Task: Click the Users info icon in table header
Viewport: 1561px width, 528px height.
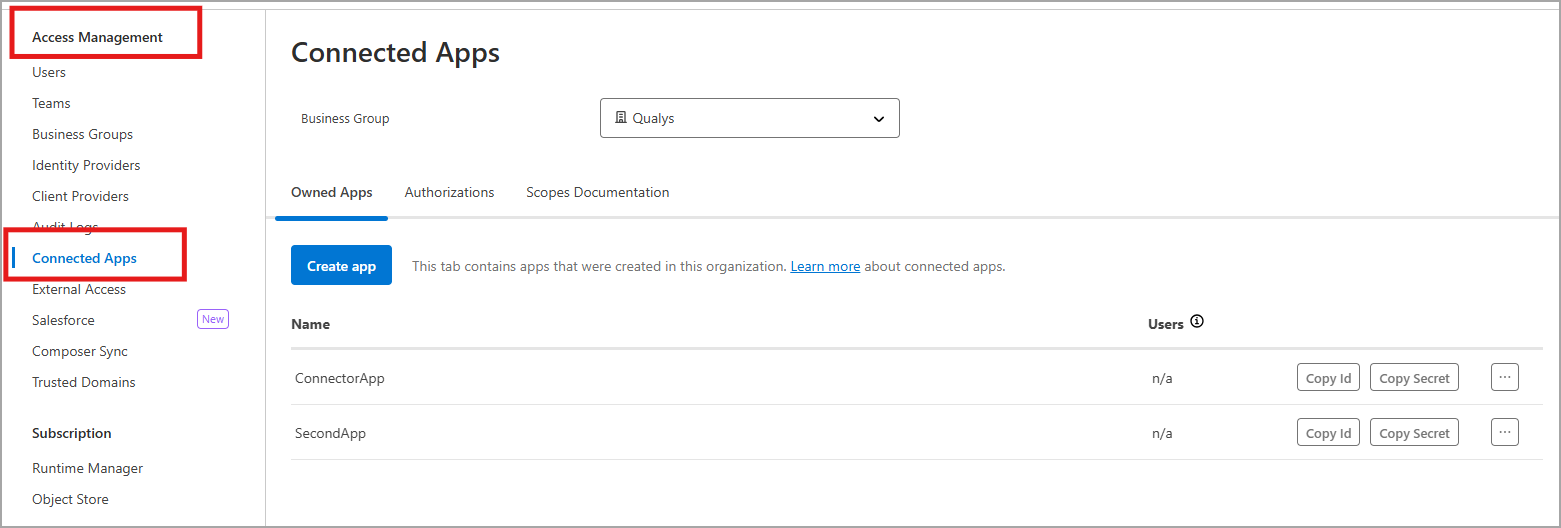Action: coord(1197,322)
